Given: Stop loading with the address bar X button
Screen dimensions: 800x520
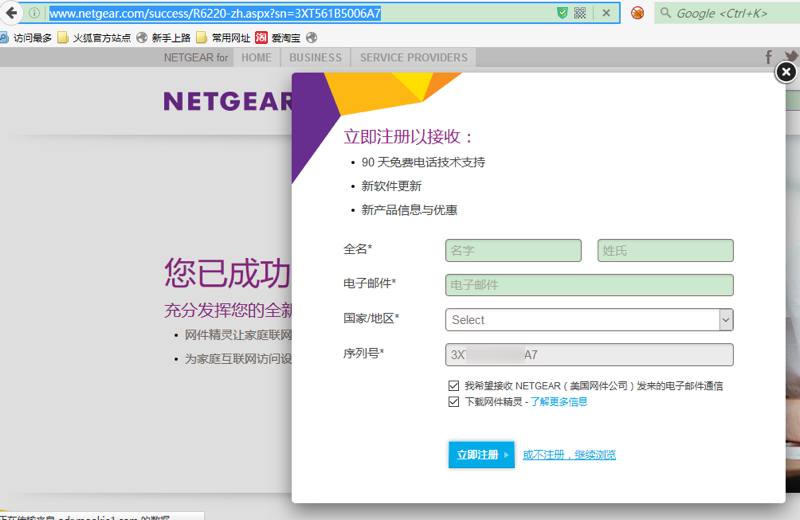Looking at the screenshot, I should coord(606,13).
